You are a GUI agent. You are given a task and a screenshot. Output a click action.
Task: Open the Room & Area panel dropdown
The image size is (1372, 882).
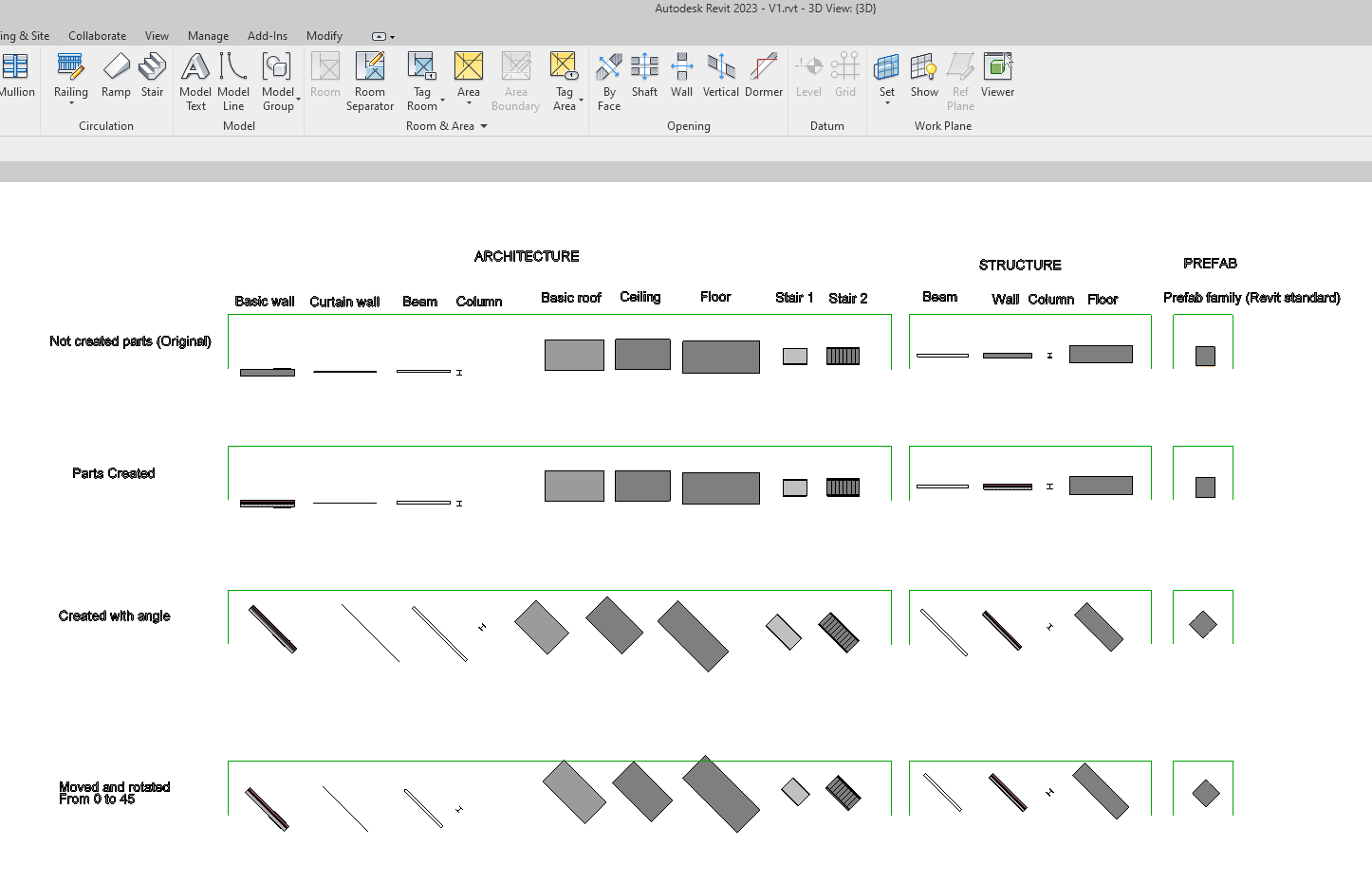click(x=483, y=125)
